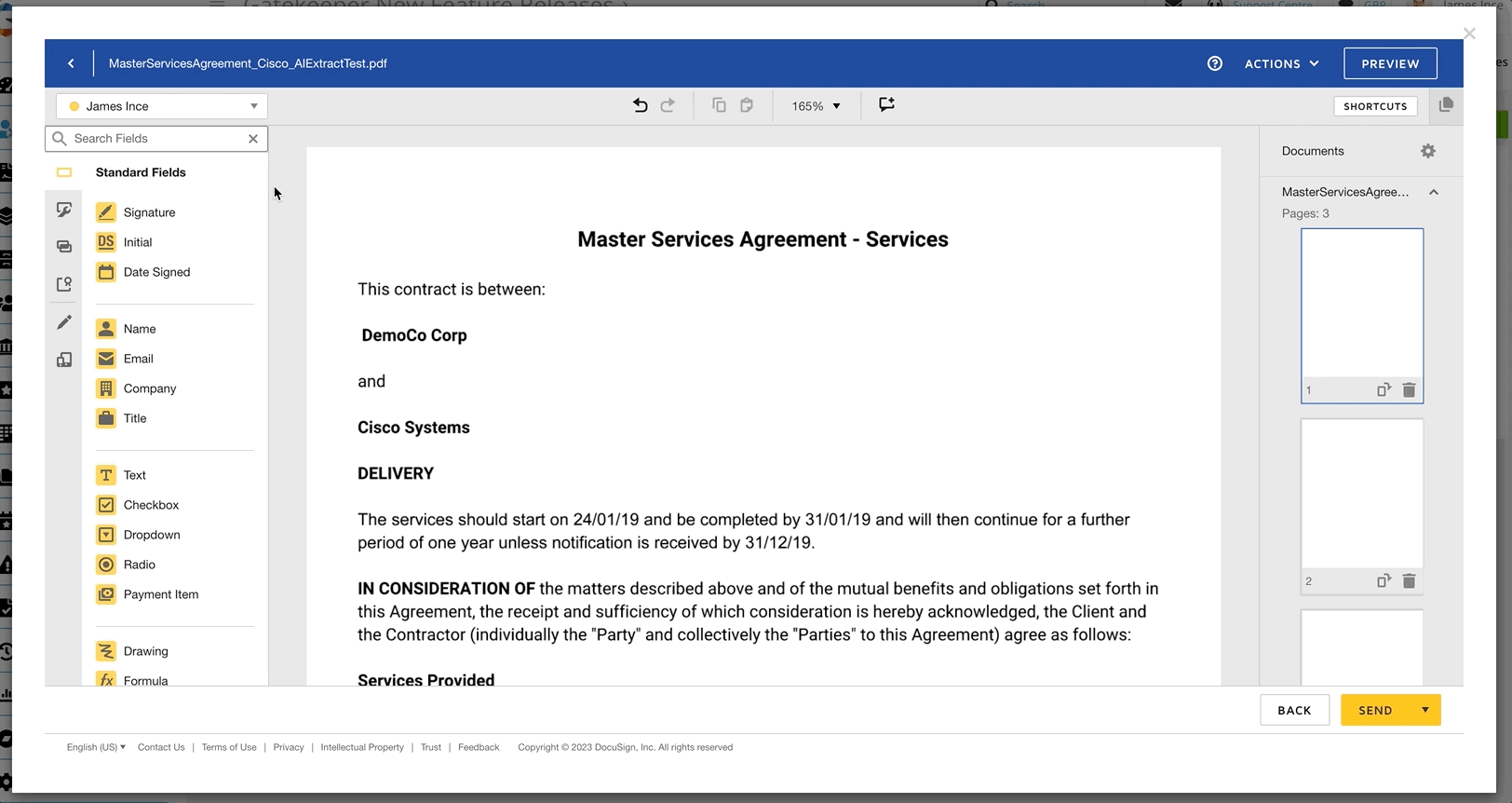Image resolution: width=1512 pixels, height=803 pixels.
Task: Click the Master Services Agreement - Services title
Action: click(x=763, y=239)
